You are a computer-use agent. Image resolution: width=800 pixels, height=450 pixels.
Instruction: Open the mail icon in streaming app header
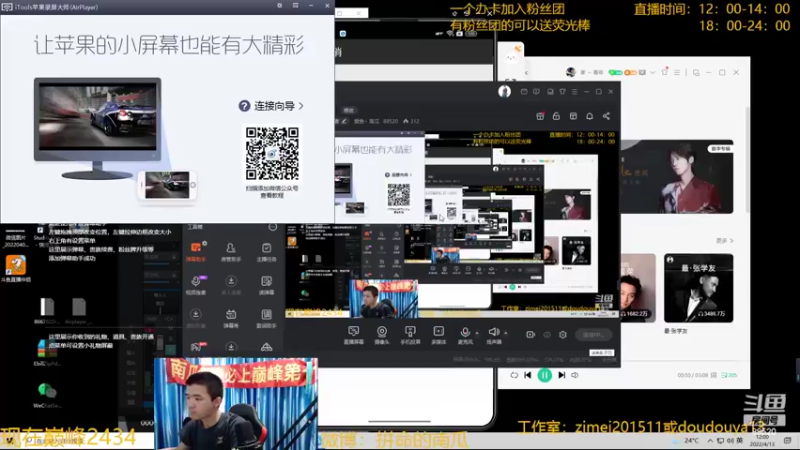(x=524, y=92)
